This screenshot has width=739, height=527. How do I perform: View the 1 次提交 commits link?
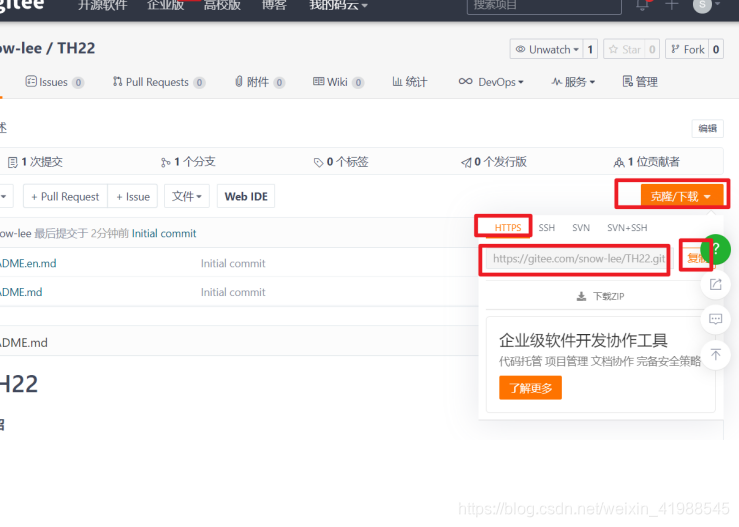tap(35, 162)
